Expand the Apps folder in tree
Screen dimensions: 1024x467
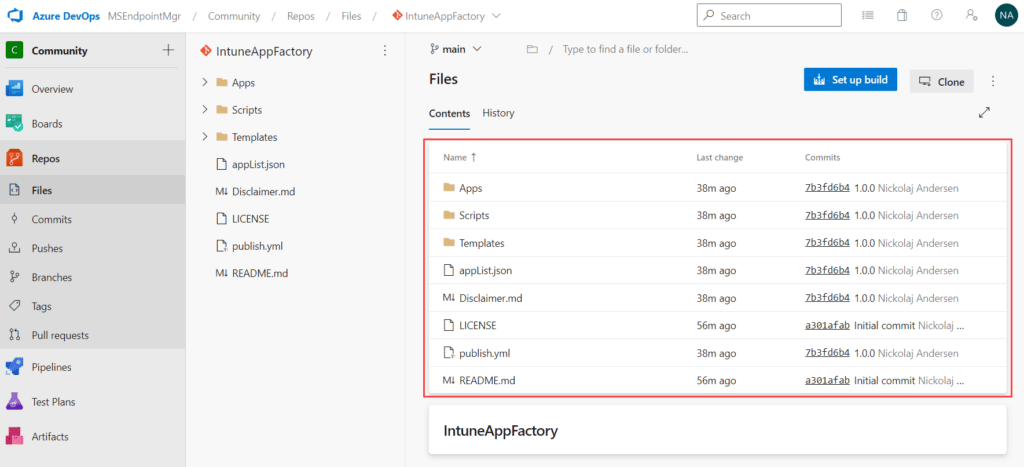[204, 82]
